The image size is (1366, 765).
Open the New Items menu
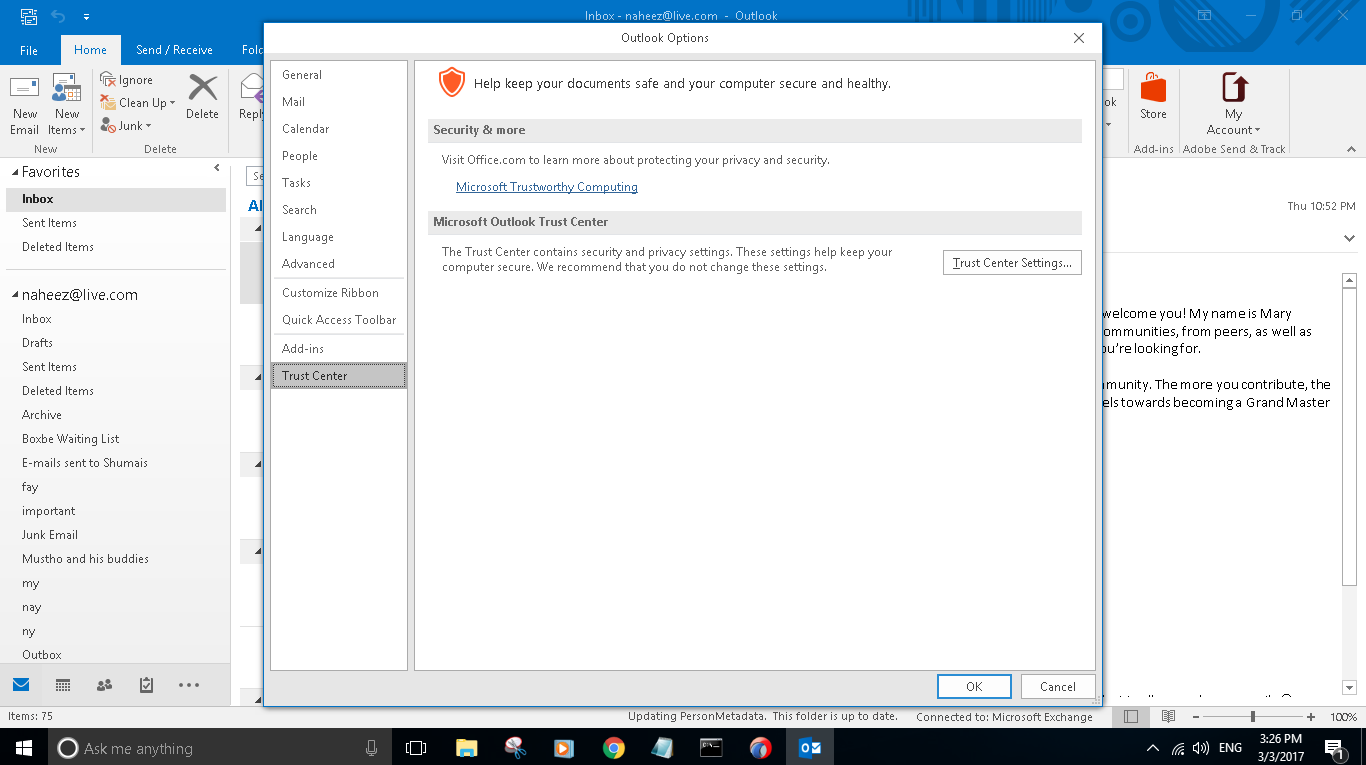(67, 104)
